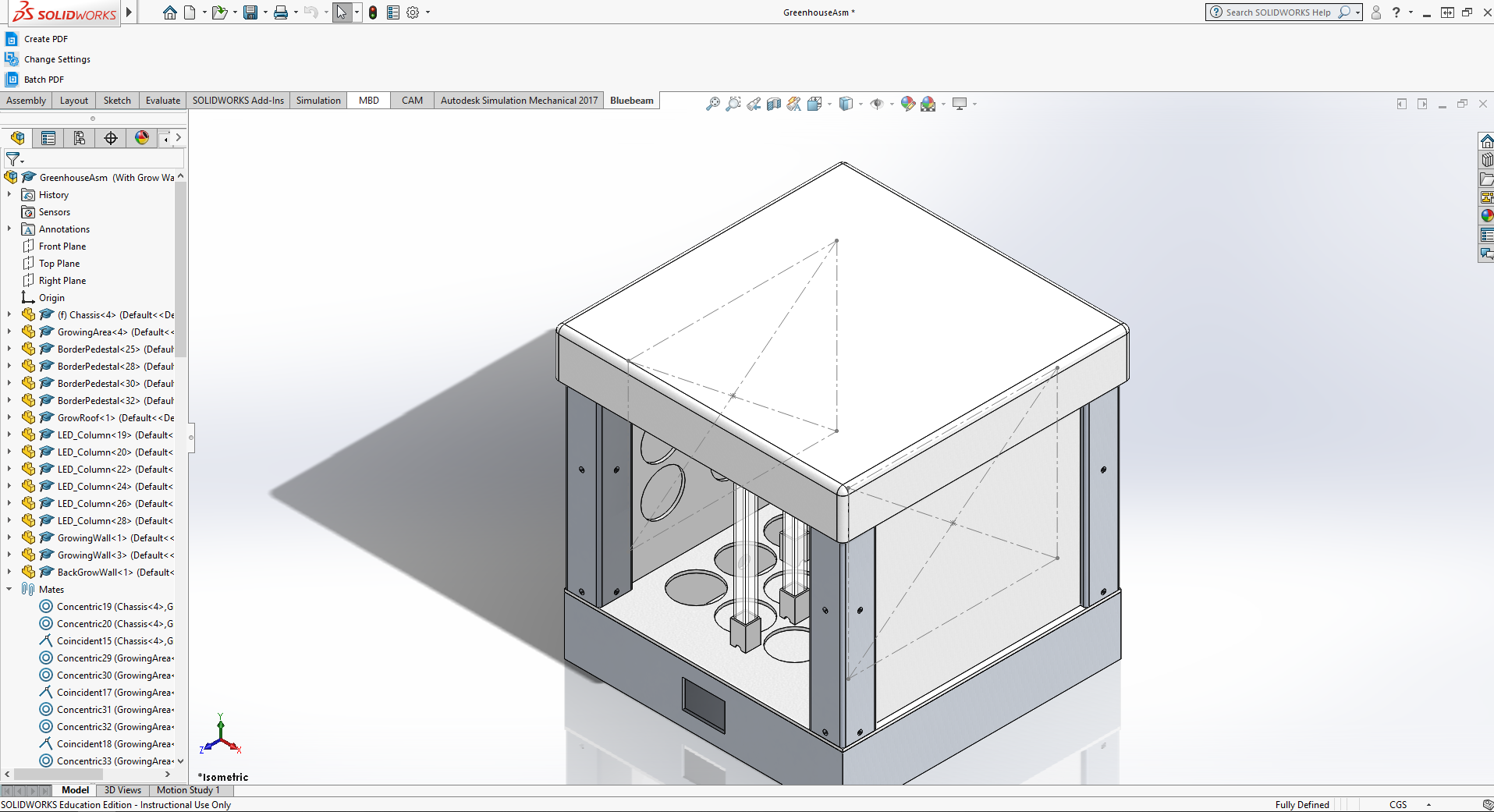
Task: Open the dropdown arrow next to Options gear
Action: [x=428, y=12]
